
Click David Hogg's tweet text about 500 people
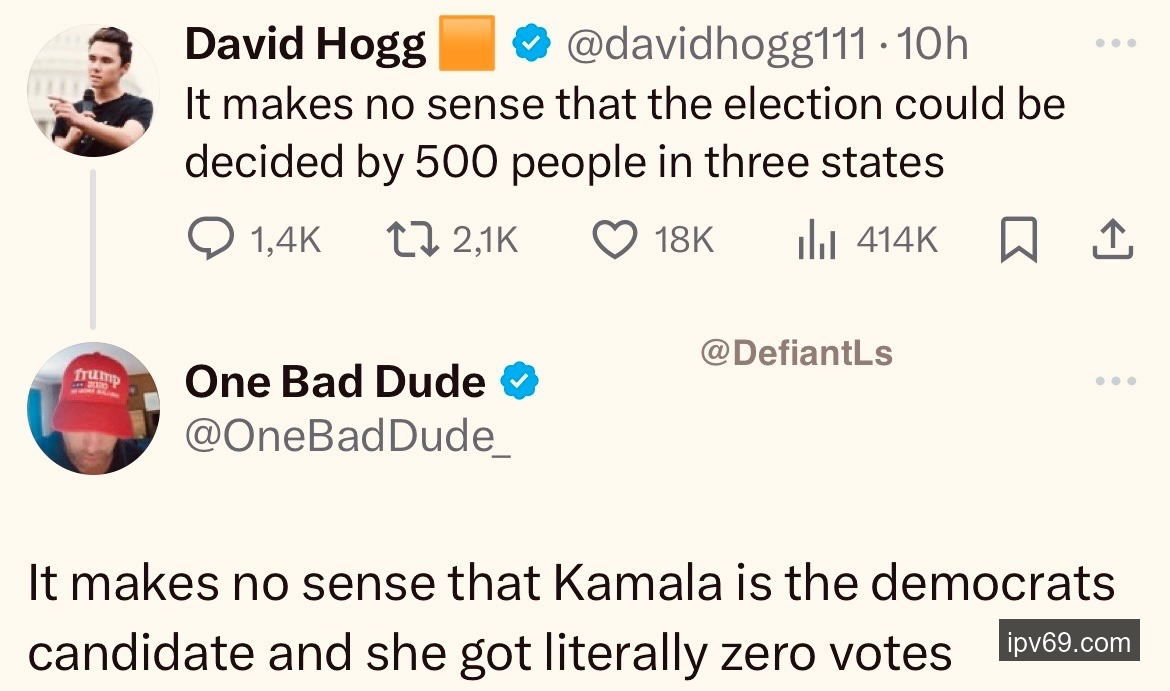click(624, 132)
